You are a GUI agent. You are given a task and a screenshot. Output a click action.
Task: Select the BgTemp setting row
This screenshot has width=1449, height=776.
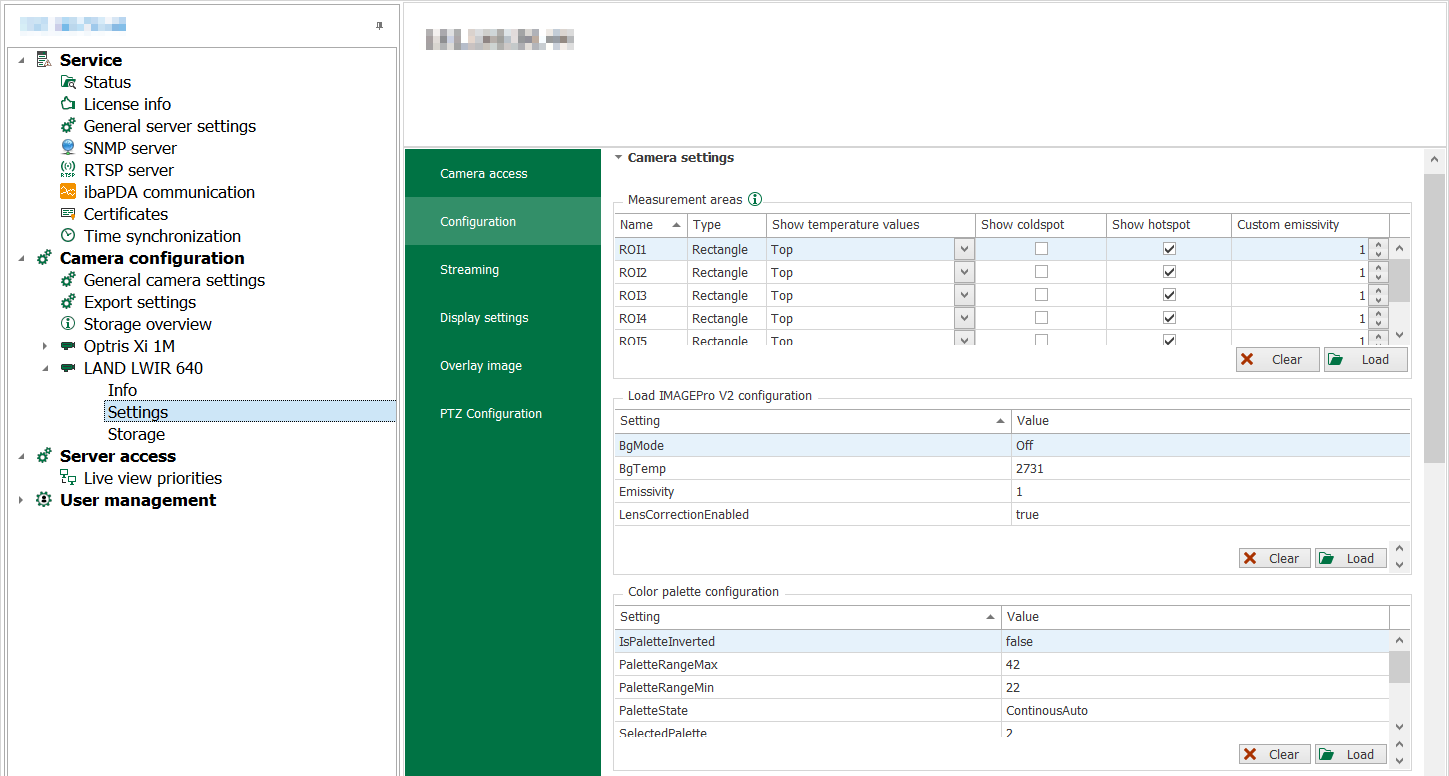click(x=1012, y=468)
